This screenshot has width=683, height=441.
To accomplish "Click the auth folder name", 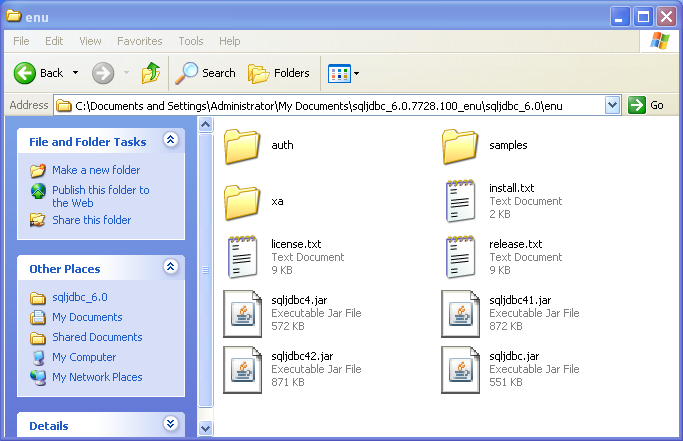I will coord(282,145).
